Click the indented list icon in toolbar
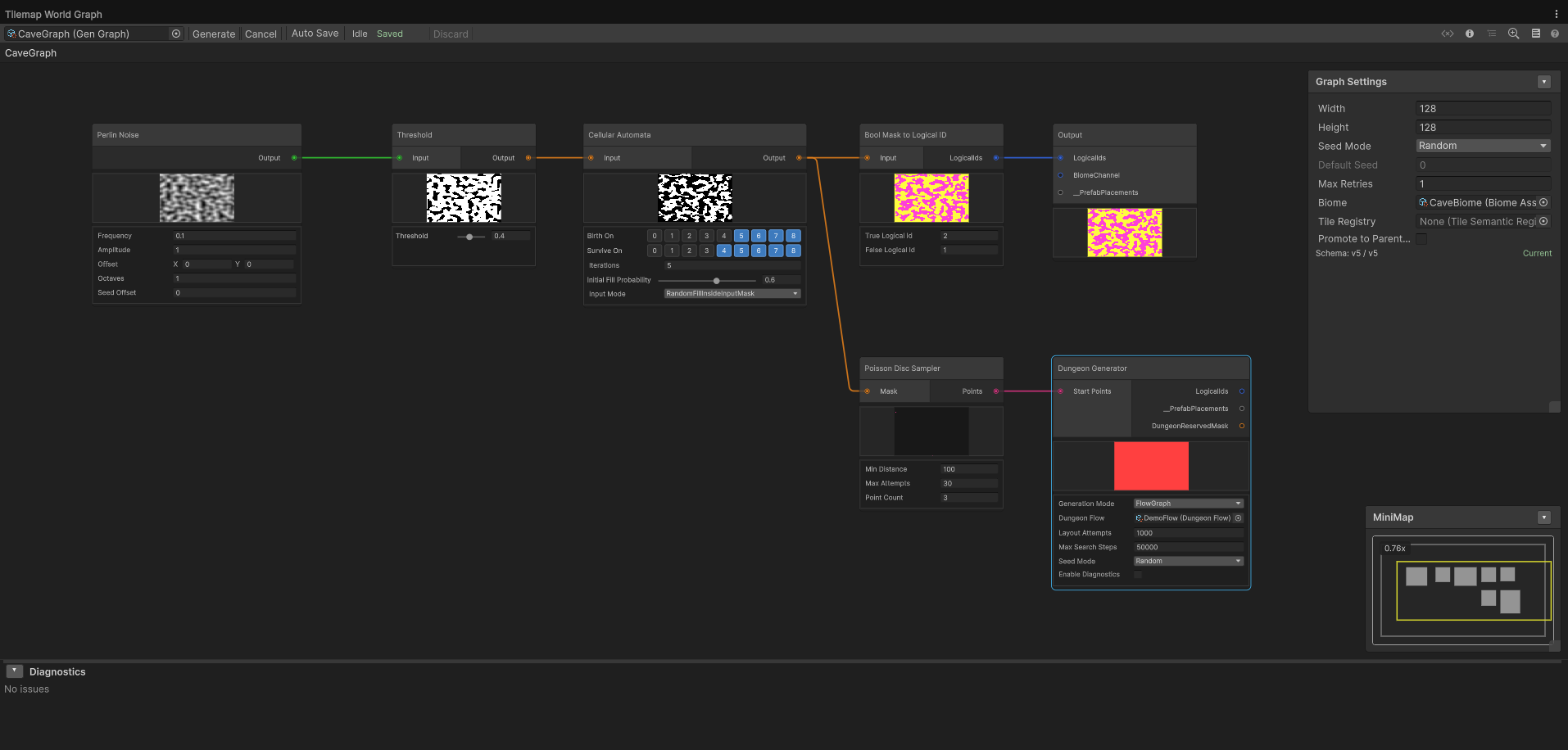The height and width of the screenshot is (750, 1568). pyautogui.click(x=1492, y=34)
